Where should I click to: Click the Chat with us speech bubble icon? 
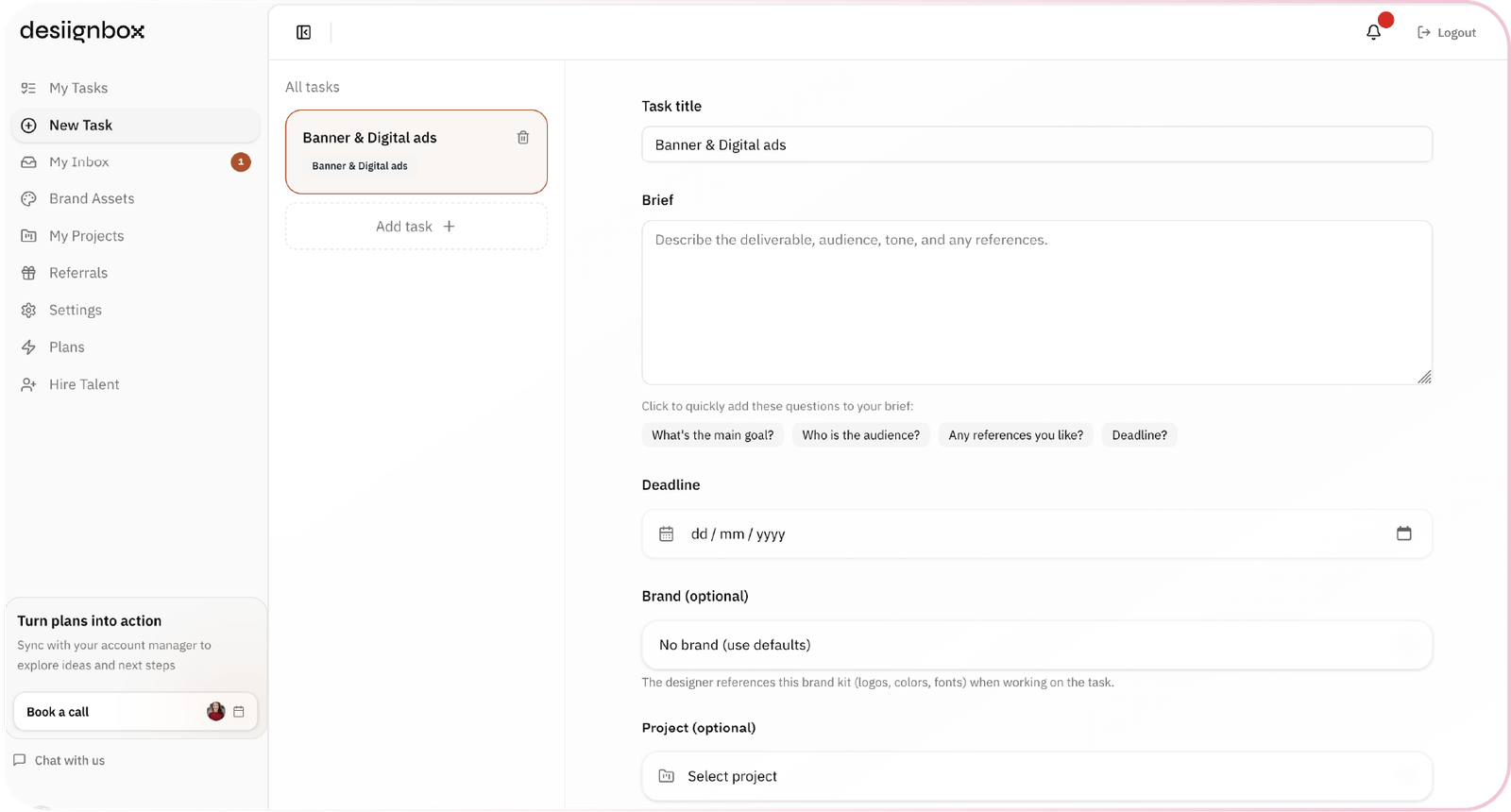click(20, 760)
